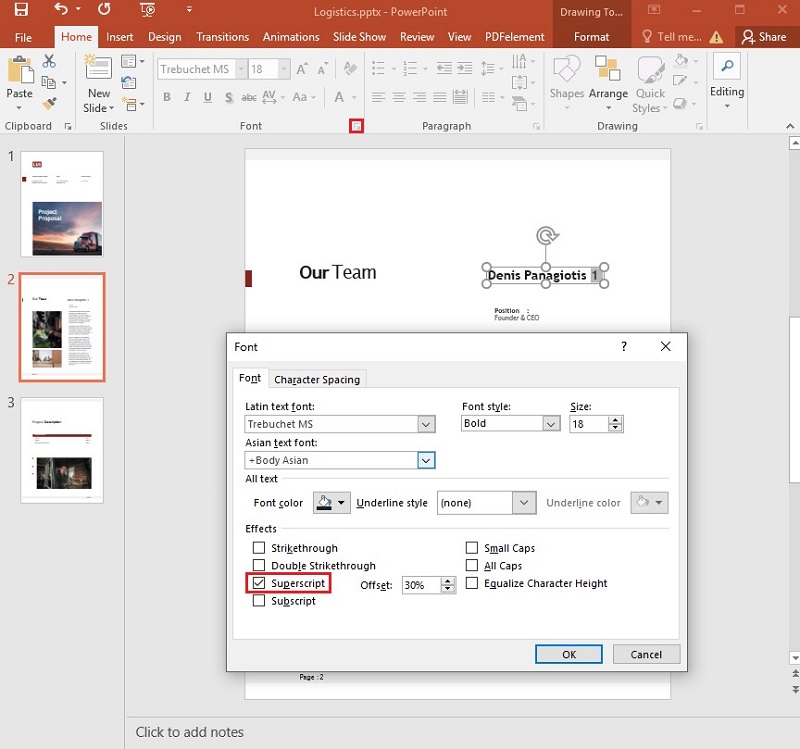
Task: Open Latin text font dropdown
Action: point(426,424)
